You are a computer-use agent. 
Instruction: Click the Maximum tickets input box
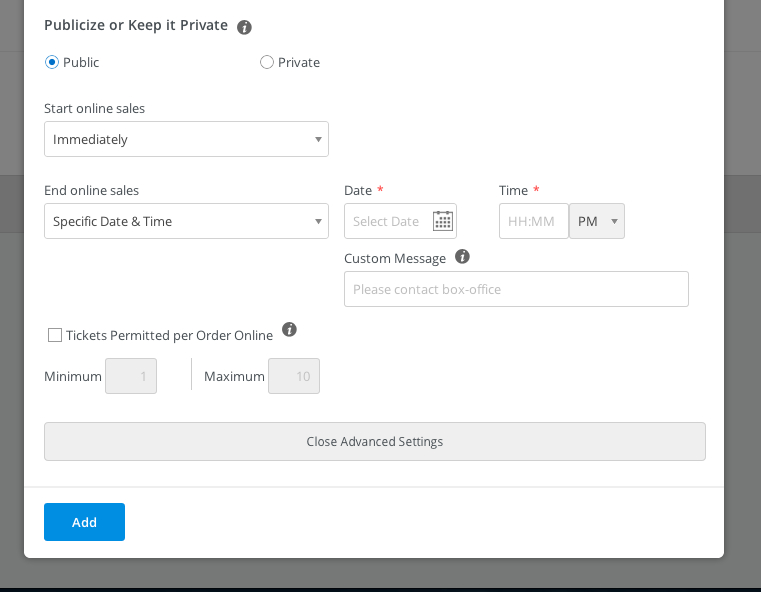[294, 376]
